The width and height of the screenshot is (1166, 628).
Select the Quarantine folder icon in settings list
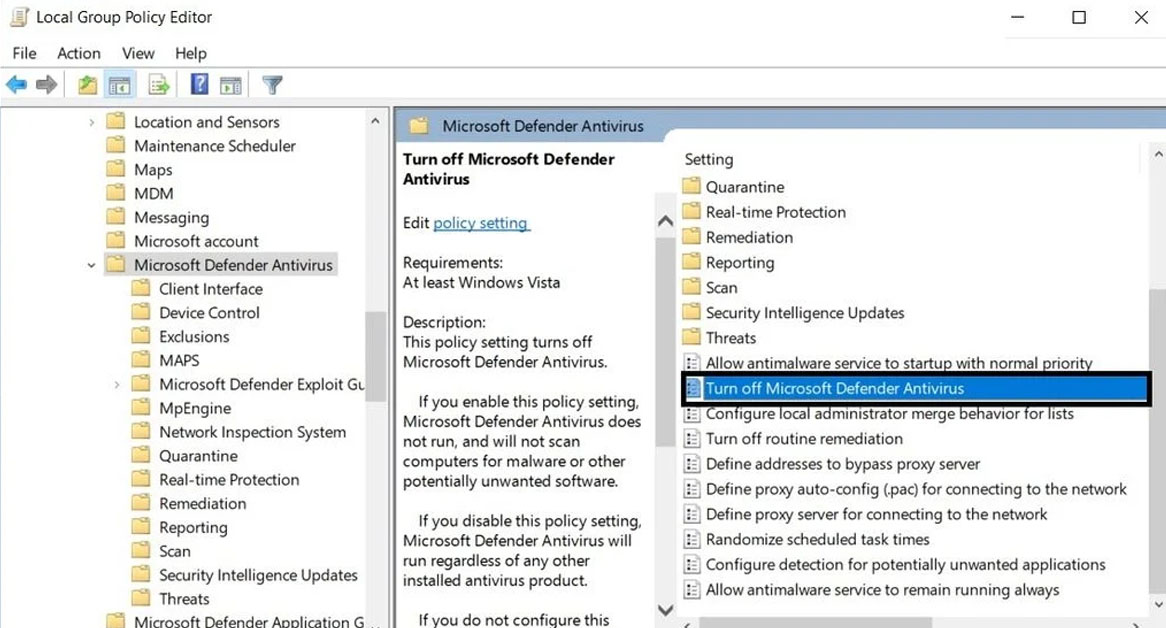[x=692, y=187]
